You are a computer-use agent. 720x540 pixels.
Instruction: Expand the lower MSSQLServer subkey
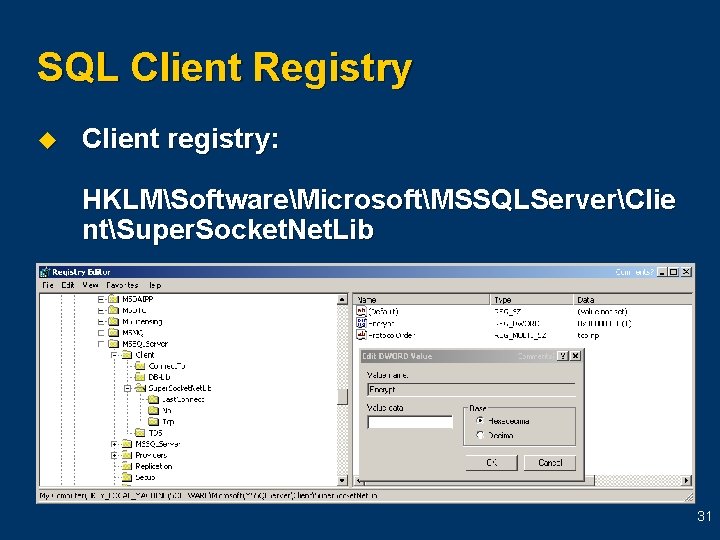pyautogui.click(x=114, y=444)
